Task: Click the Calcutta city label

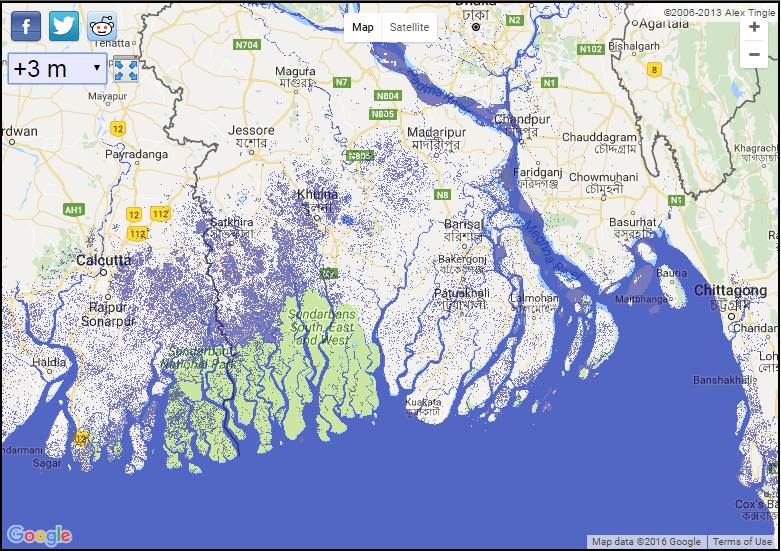Action: point(104,260)
